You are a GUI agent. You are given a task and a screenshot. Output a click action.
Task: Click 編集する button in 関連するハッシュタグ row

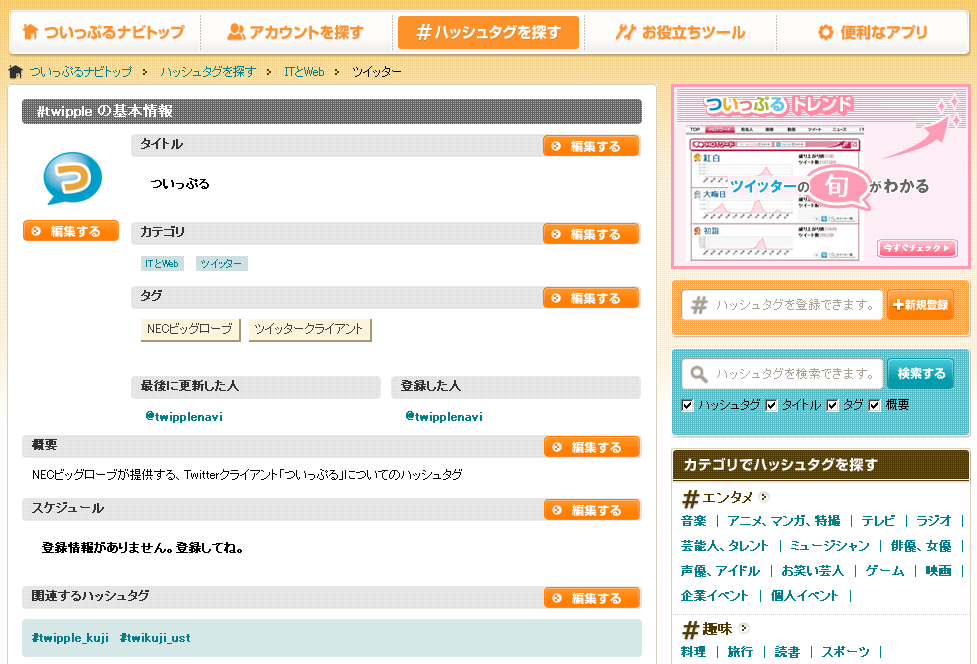click(592, 598)
